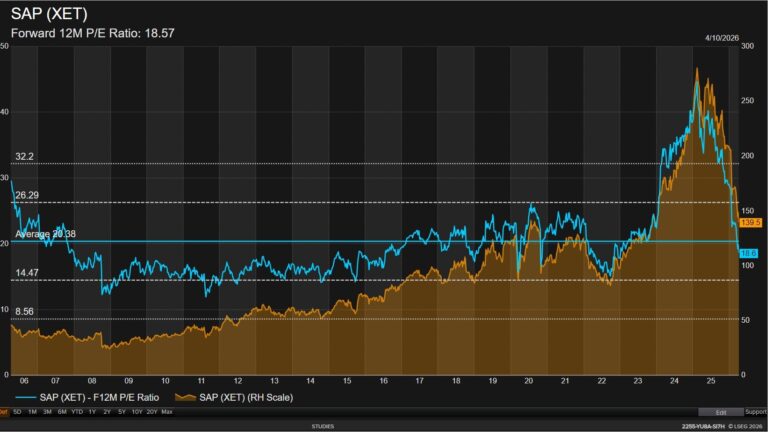Switch chart range to 1Y
Image resolution: width=768 pixels, height=432 pixels.
coord(93,411)
